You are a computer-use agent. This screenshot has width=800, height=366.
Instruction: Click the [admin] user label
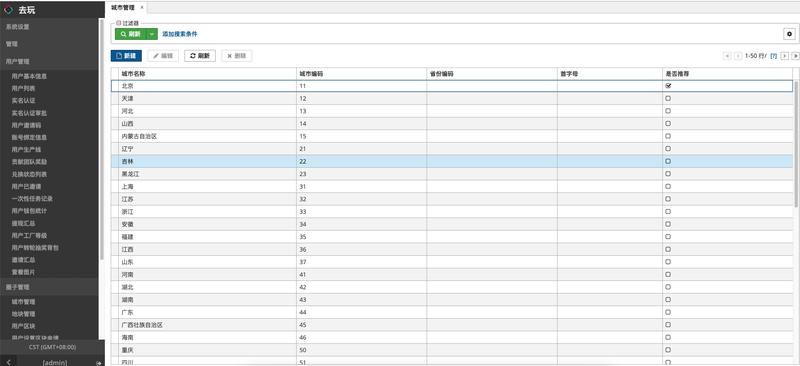tap(54, 362)
